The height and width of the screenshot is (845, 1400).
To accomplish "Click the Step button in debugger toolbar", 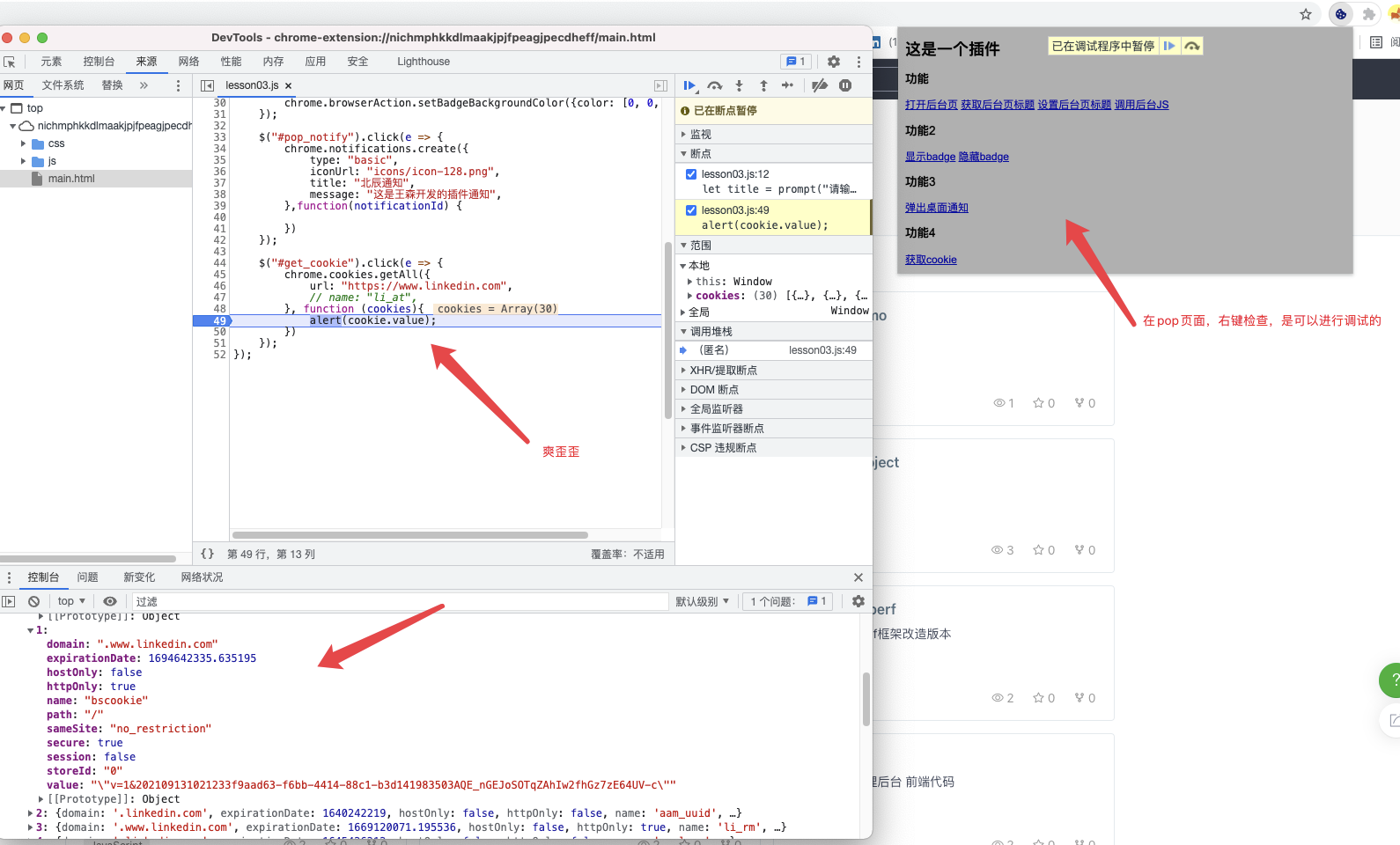I will click(x=787, y=85).
